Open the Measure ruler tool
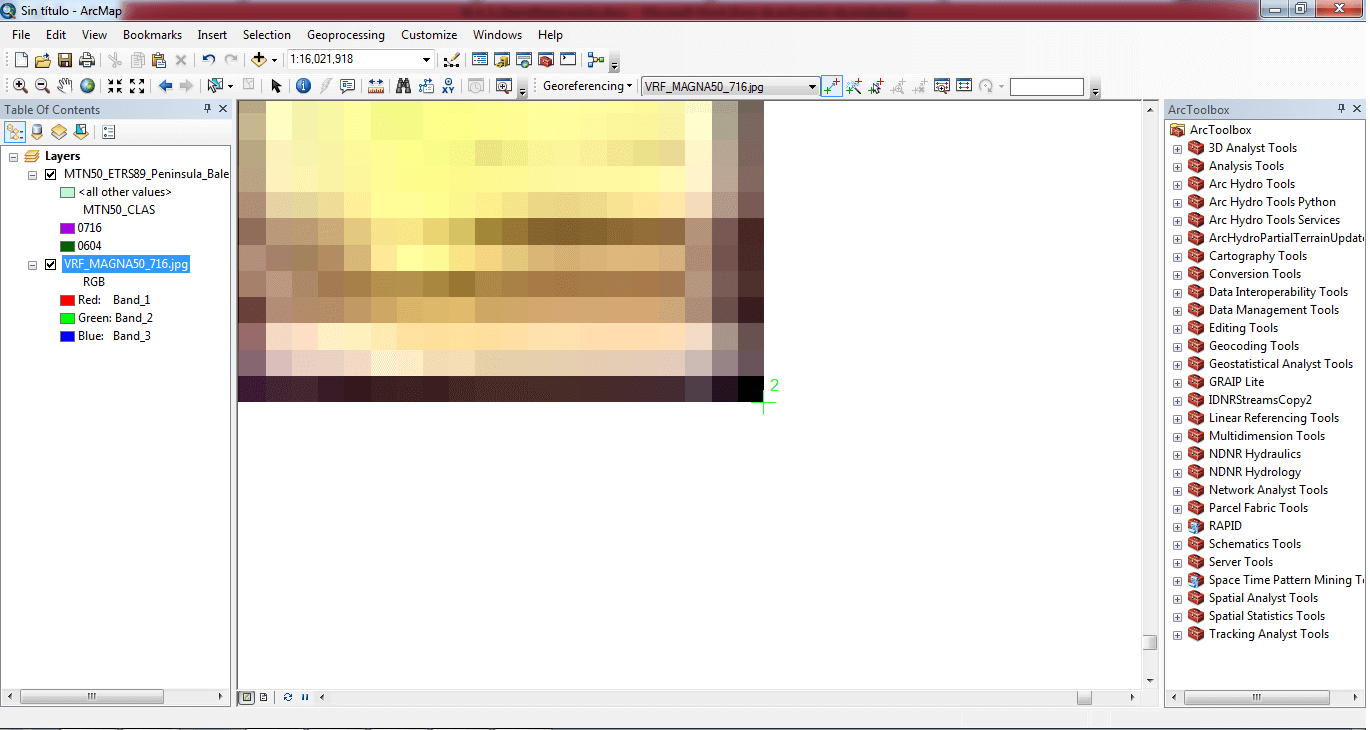The image size is (1370, 730). pyautogui.click(x=376, y=86)
